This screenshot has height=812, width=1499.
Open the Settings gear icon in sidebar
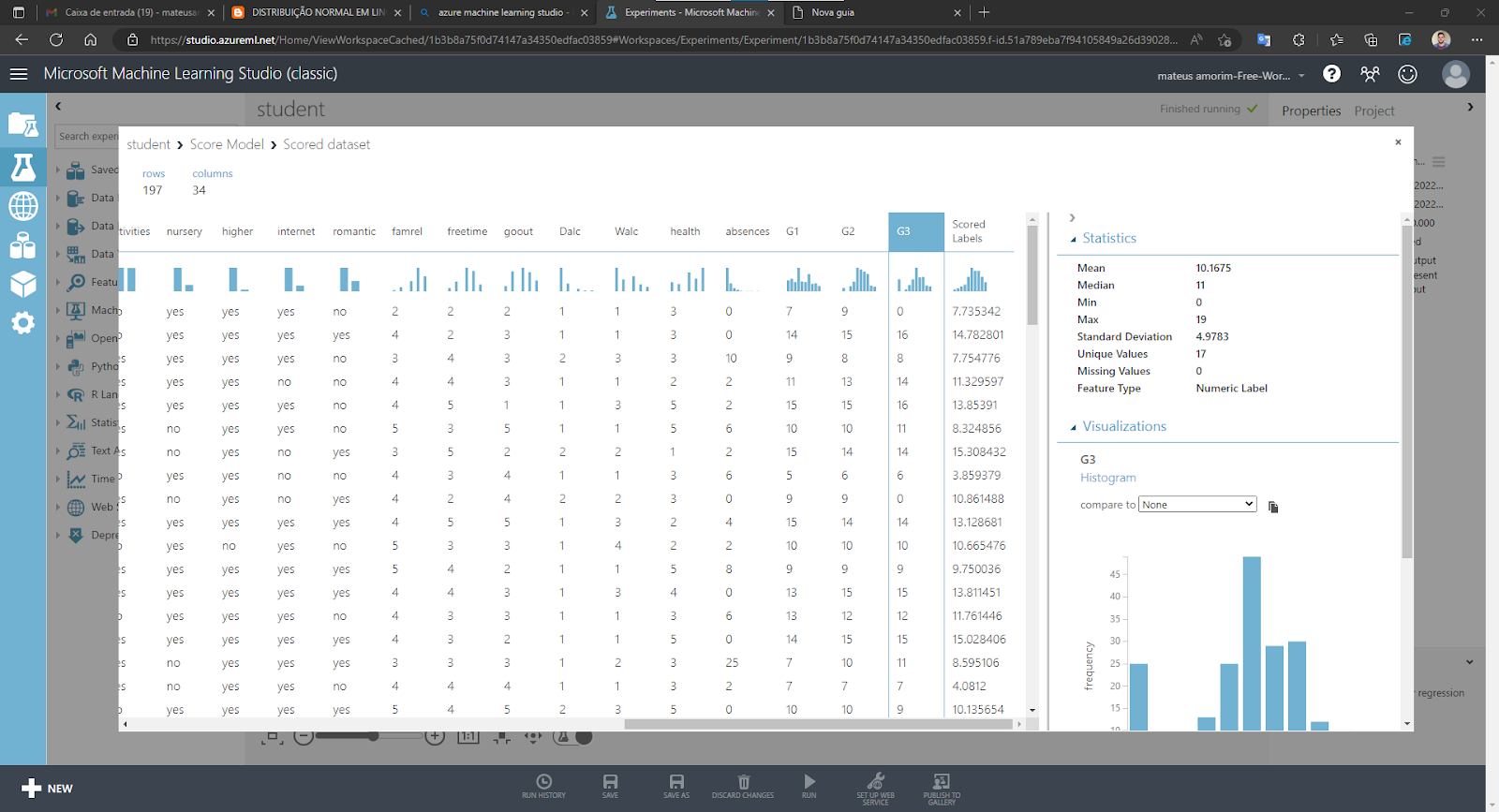[x=22, y=323]
